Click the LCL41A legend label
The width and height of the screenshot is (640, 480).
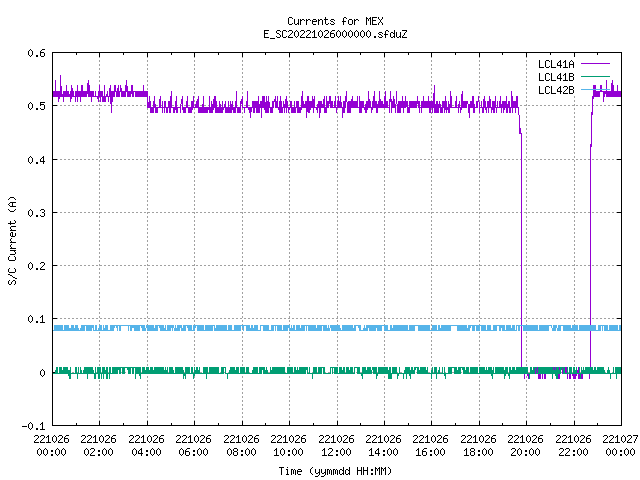coord(556,64)
